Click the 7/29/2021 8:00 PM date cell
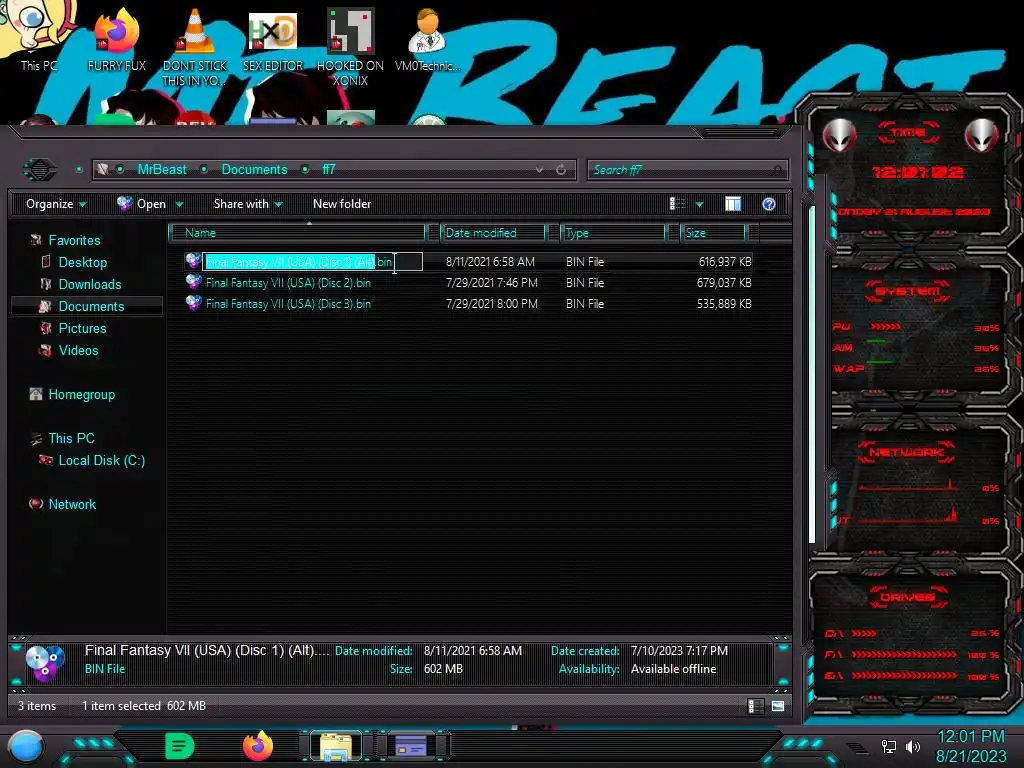Screen dimensions: 1024x768 491,304
